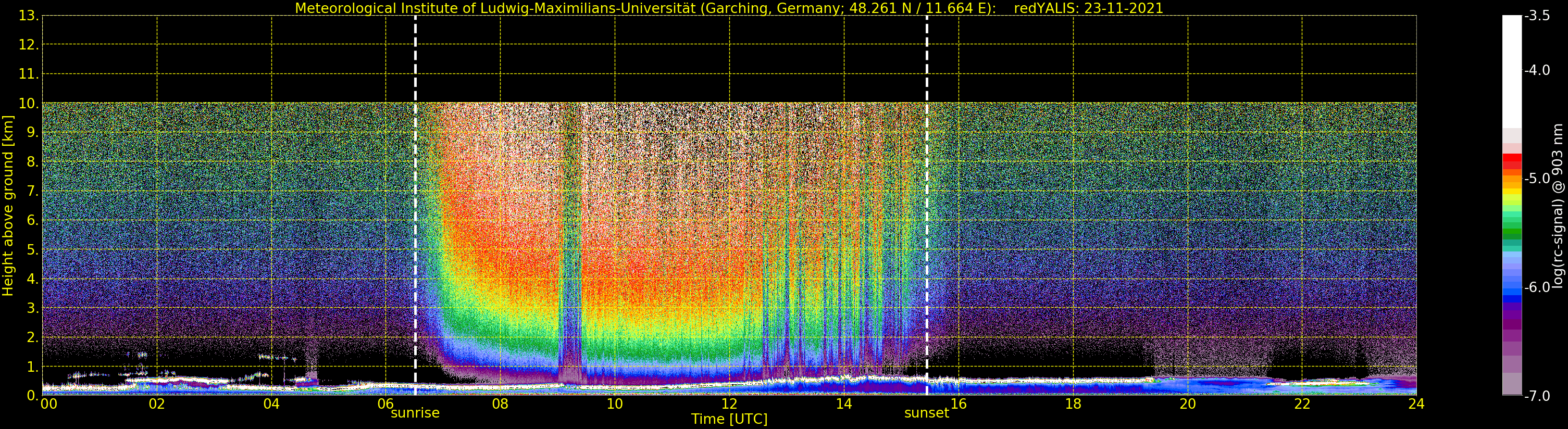Click the 13 km tick on height axis
This screenshot has height=429, width=1568.
point(28,16)
